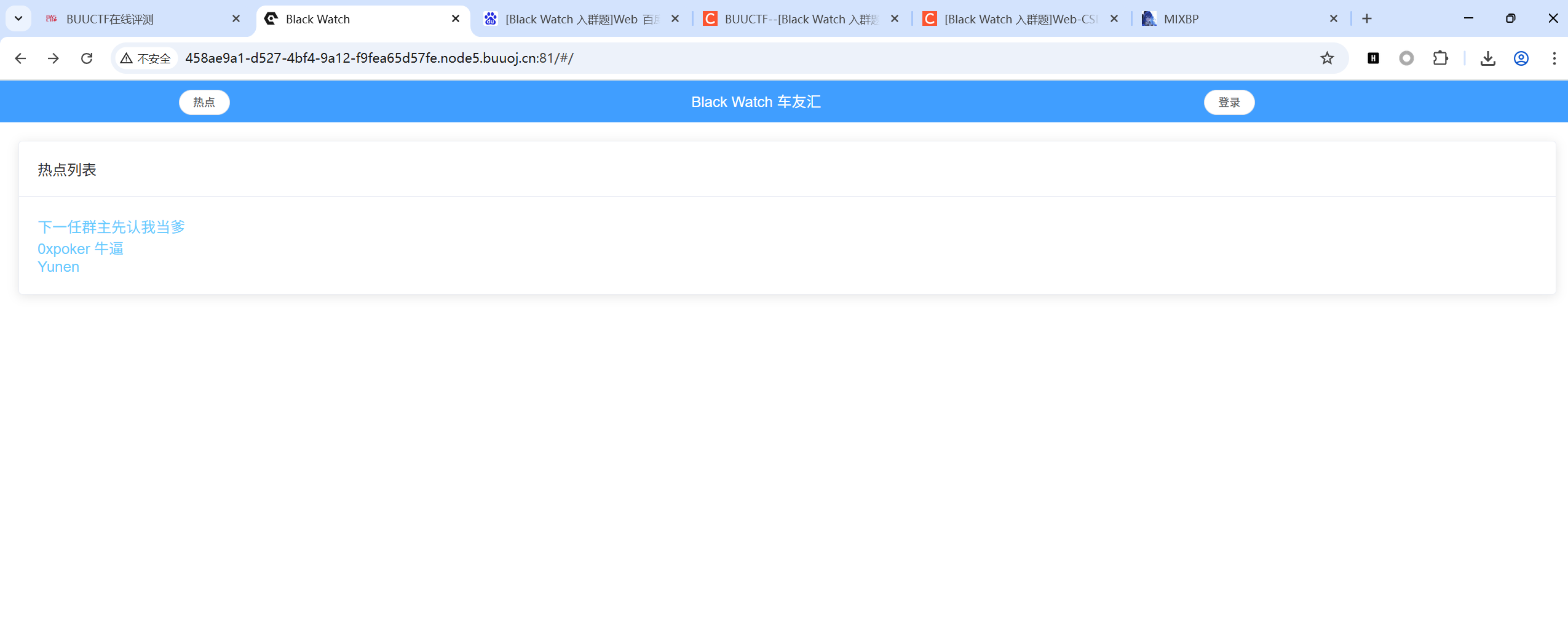Click the gray circle extension icon
The height and width of the screenshot is (629, 1568).
(1406, 58)
